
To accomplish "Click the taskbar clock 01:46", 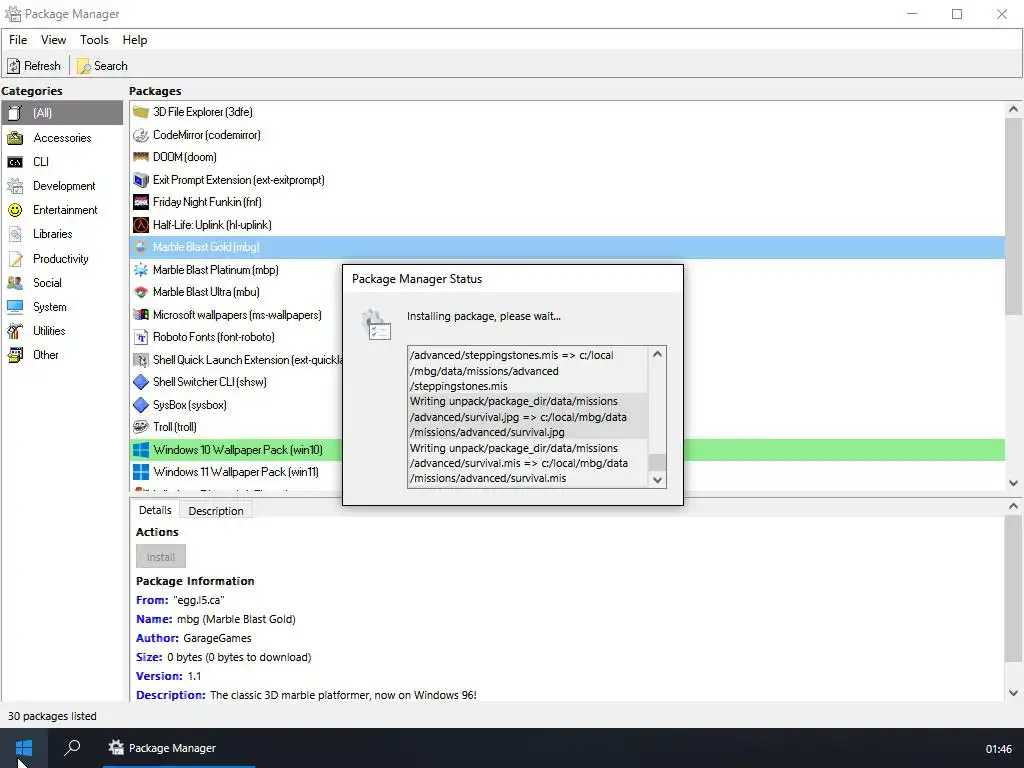I will tap(998, 749).
